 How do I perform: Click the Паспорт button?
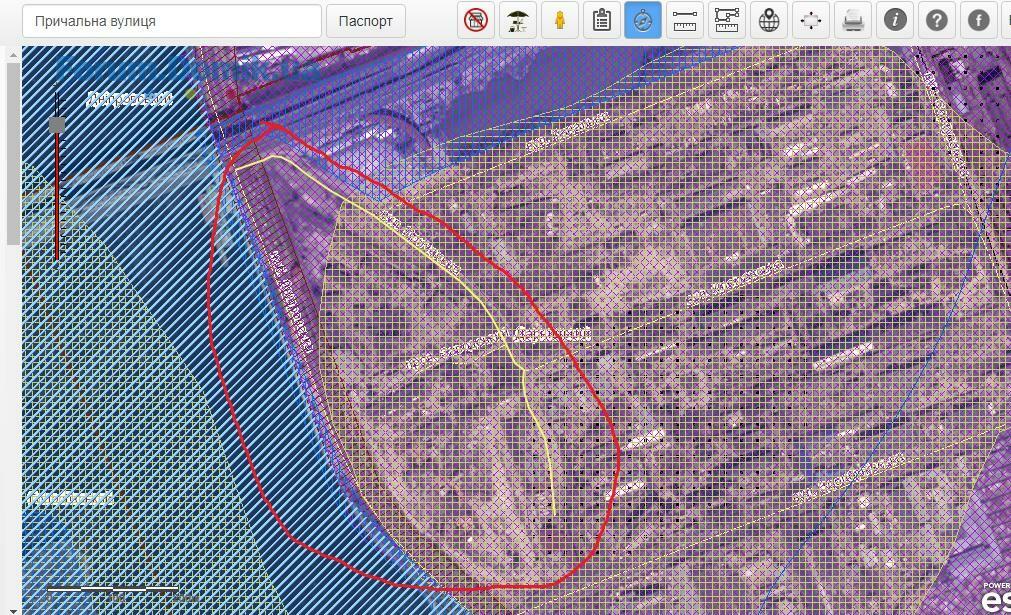pyautogui.click(x=366, y=21)
